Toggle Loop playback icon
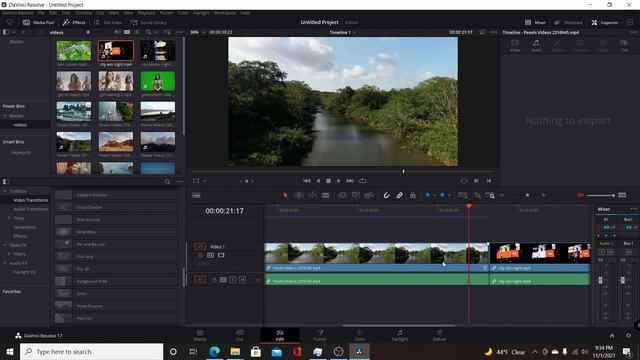The image size is (640, 360). (362, 181)
